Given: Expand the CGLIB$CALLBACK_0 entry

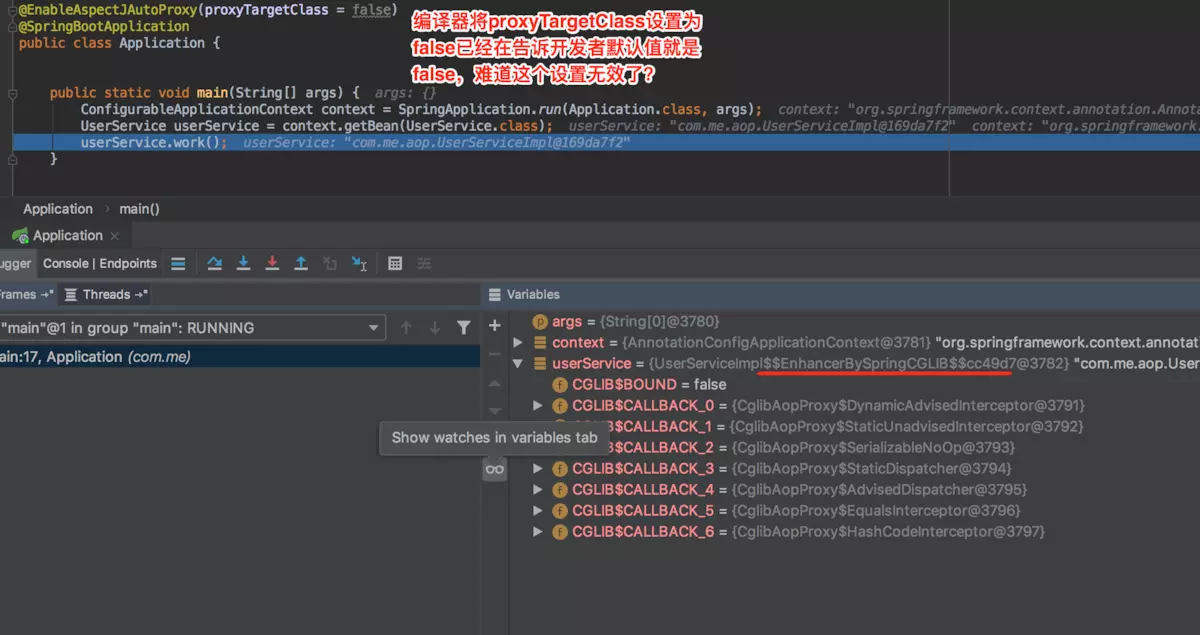Looking at the screenshot, I should pyautogui.click(x=539, y=405).
